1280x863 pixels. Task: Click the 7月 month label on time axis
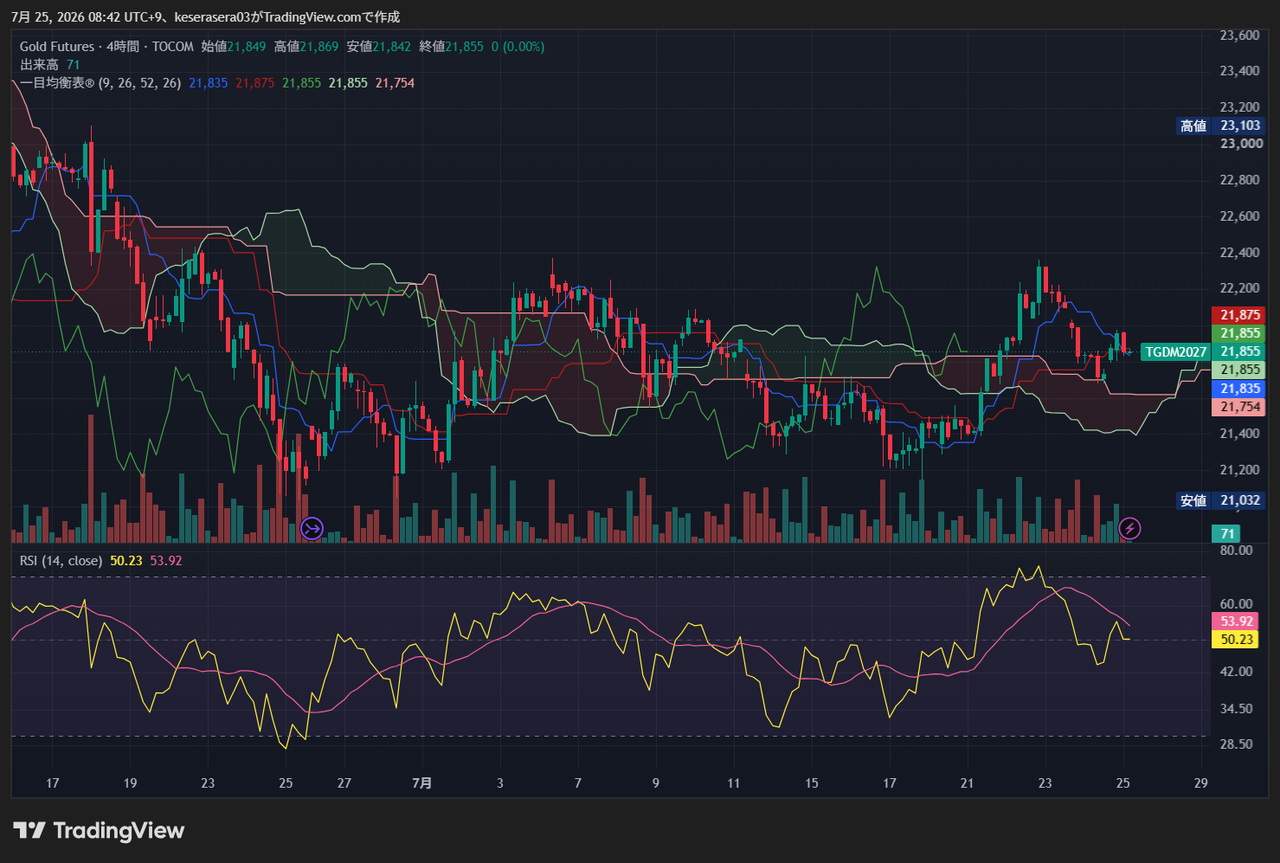click(x=423, y=783)
